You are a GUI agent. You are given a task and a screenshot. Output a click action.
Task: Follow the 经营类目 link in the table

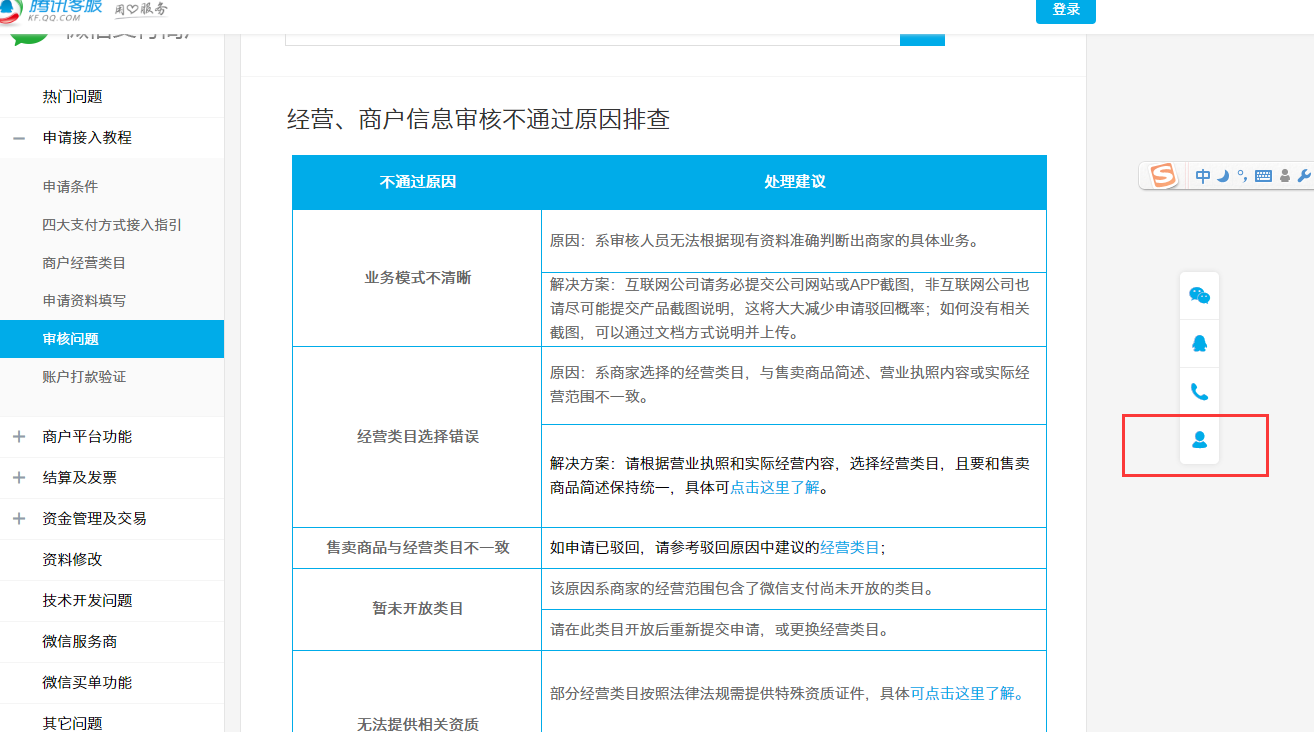pyautogui.click(x=850, y=548)
